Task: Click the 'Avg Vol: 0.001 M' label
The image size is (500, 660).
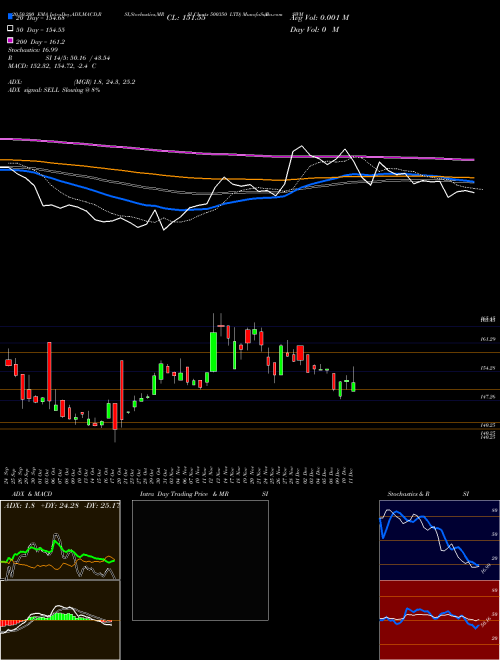Action: pos(319,18)
